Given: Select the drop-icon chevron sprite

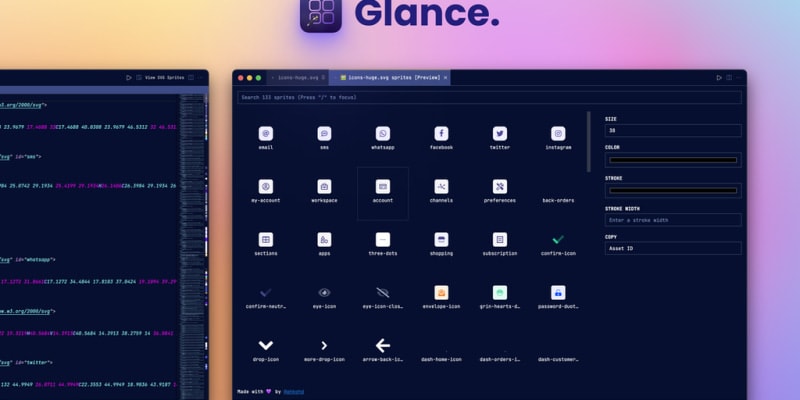Looking at the screenshot, I should 265,345.
